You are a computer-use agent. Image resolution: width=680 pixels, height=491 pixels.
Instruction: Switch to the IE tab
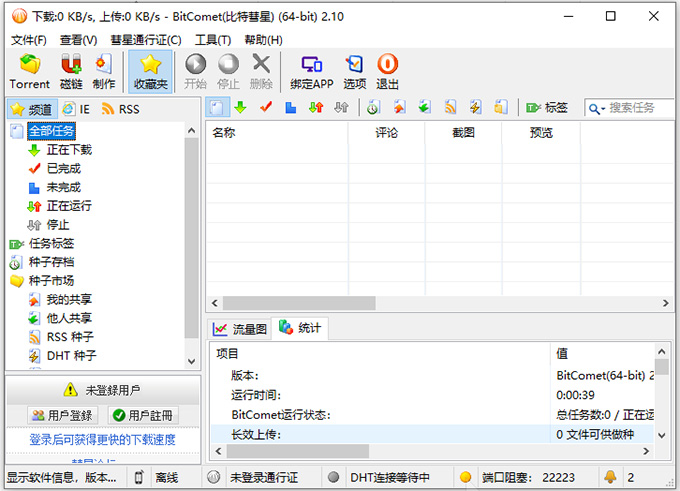[x=76, y=109]
